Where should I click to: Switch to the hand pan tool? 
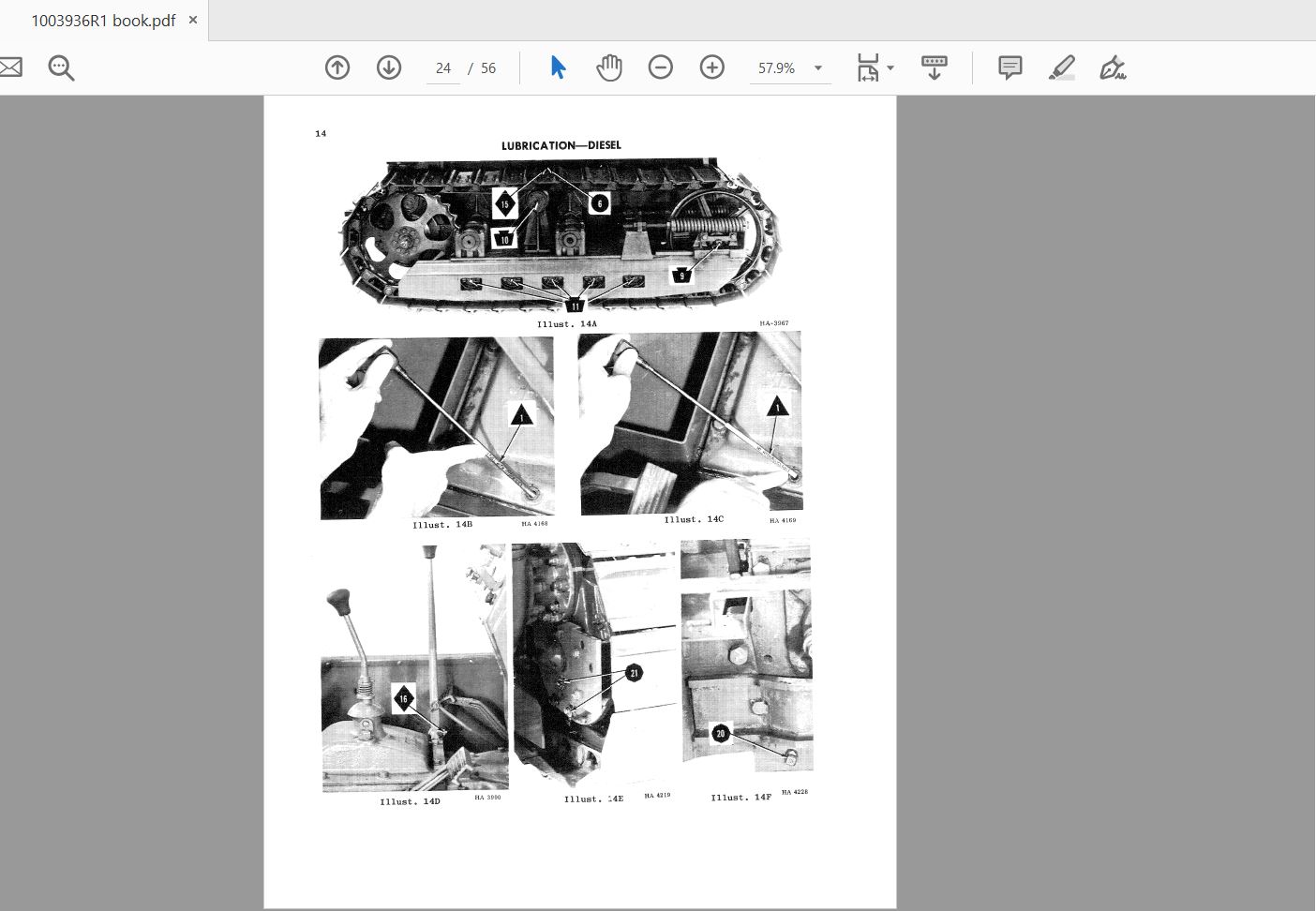[609, 67]
